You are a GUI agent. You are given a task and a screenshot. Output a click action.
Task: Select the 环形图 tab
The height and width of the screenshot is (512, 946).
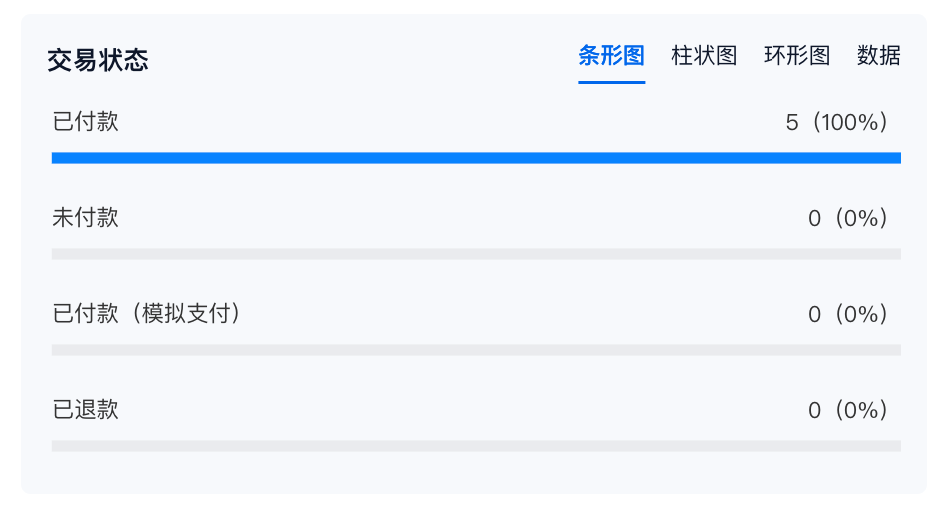(x=797, y=56)
